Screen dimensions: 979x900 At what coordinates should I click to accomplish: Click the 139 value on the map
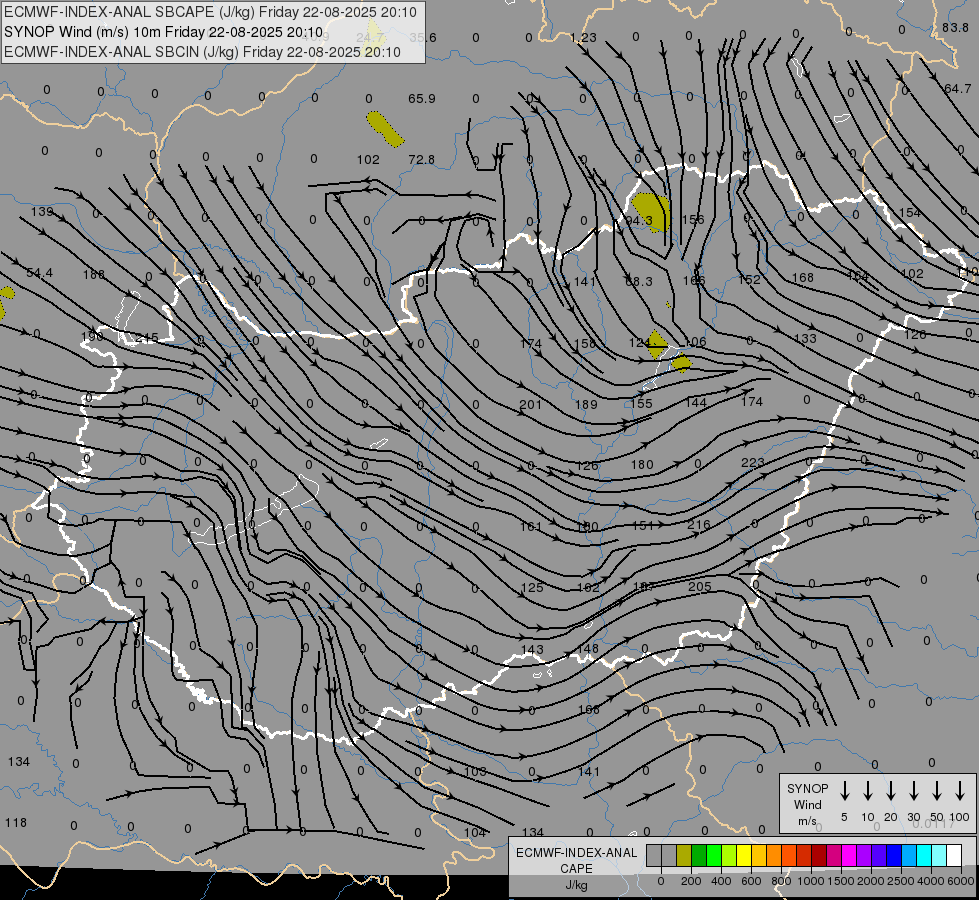tap(42, 212)
